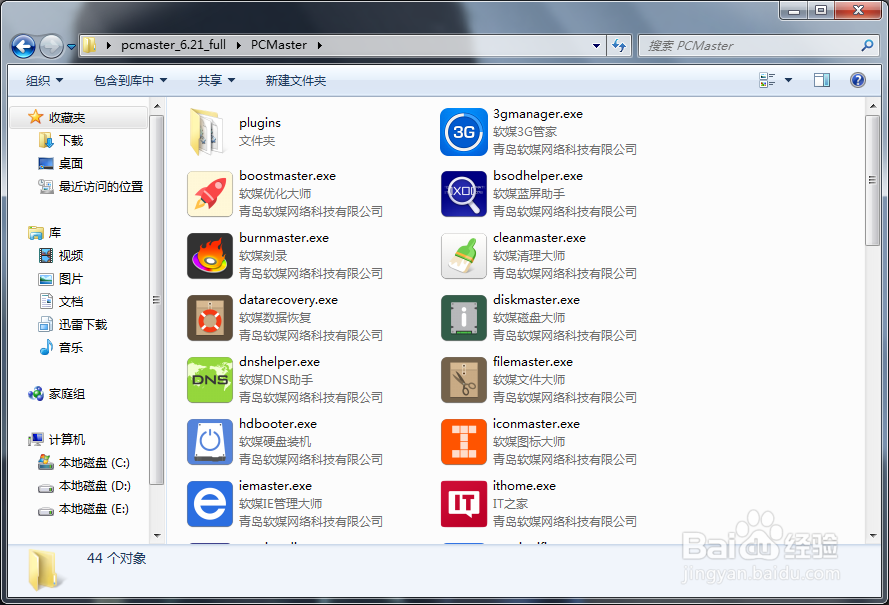
Task: Select the iemaster.exe blue e icon
Action: 210,504
